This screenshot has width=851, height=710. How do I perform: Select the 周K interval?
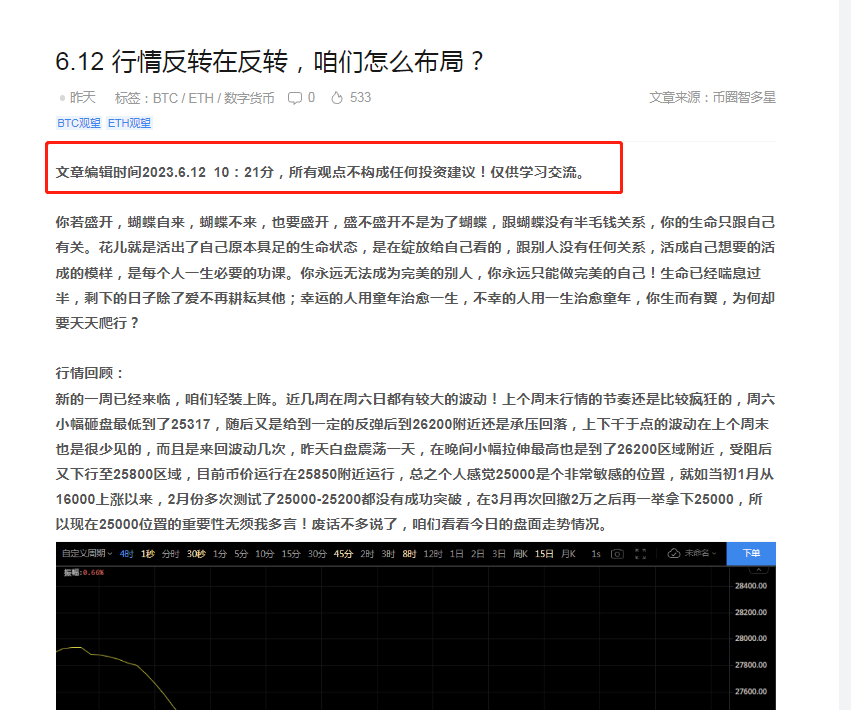tap(519, 554)
